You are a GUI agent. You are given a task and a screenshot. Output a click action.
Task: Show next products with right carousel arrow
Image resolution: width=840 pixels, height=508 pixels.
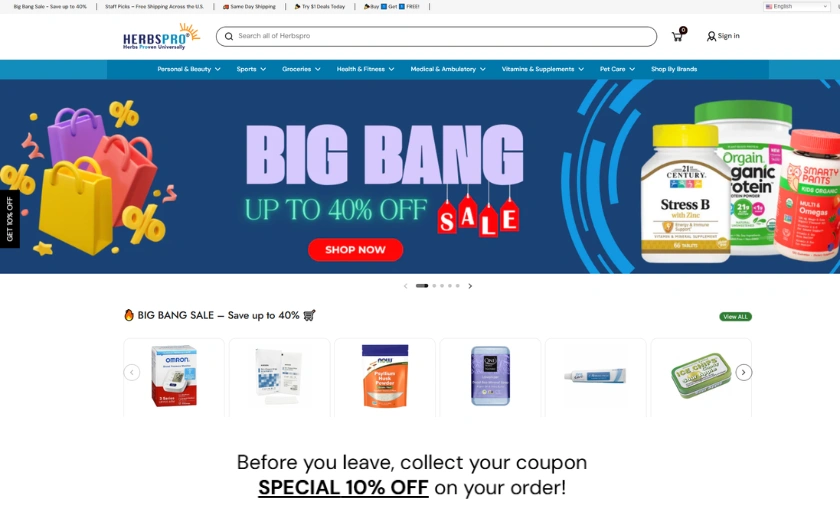tap(744, 372)
